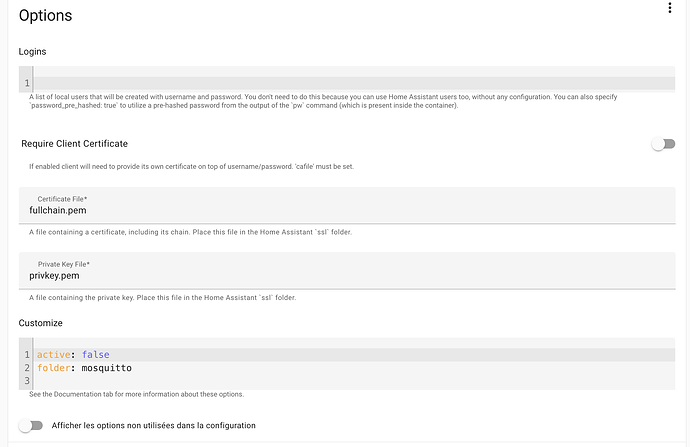Click the 'mosquitto' value text
690x447 pixels.
pyautogui.click(x=106, y=368)
